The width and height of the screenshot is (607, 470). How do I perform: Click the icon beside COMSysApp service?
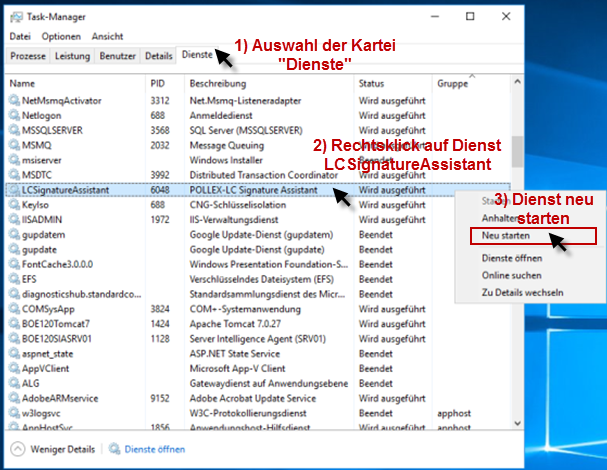14,310
